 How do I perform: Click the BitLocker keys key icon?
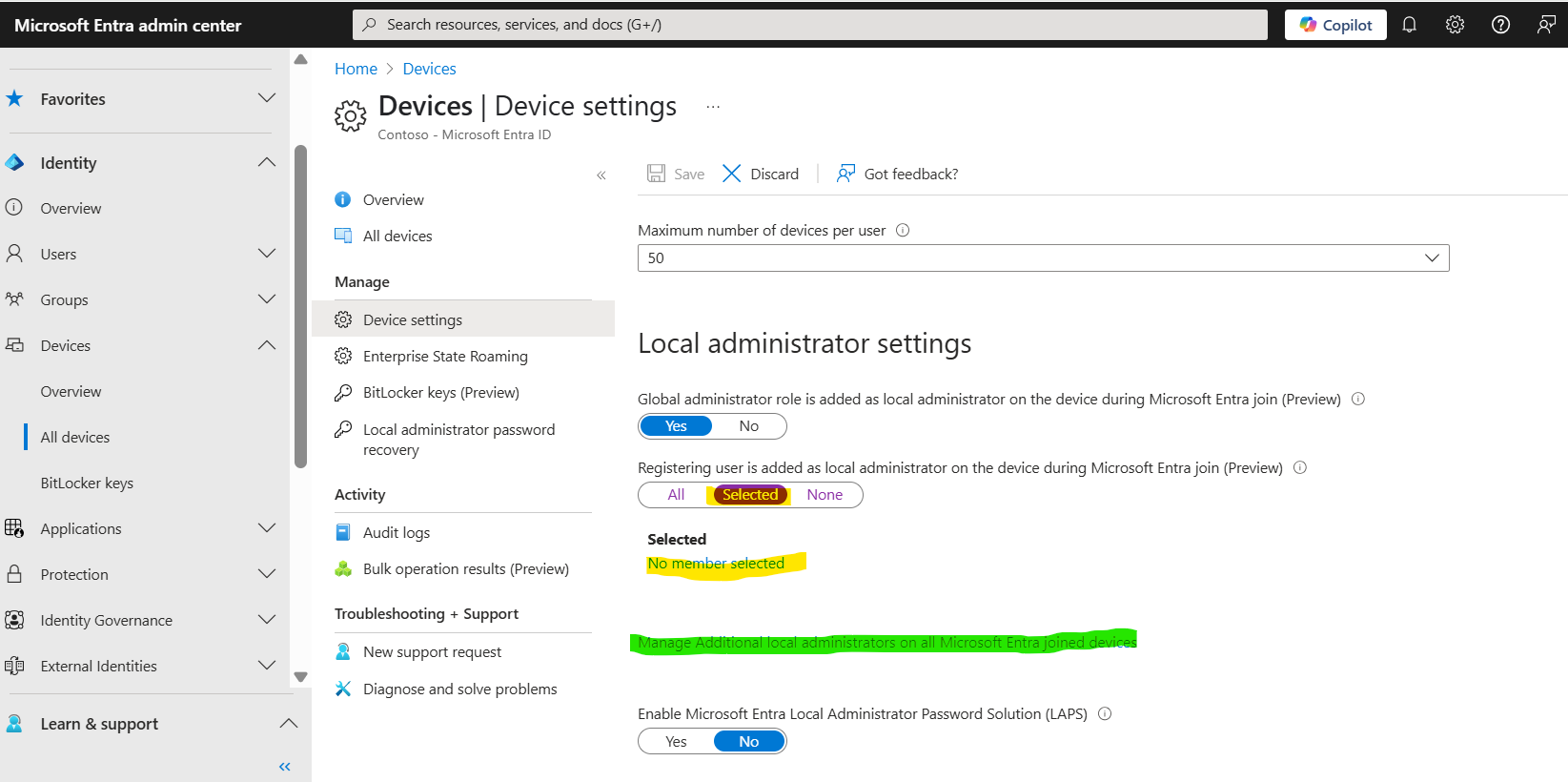[343, 393]
